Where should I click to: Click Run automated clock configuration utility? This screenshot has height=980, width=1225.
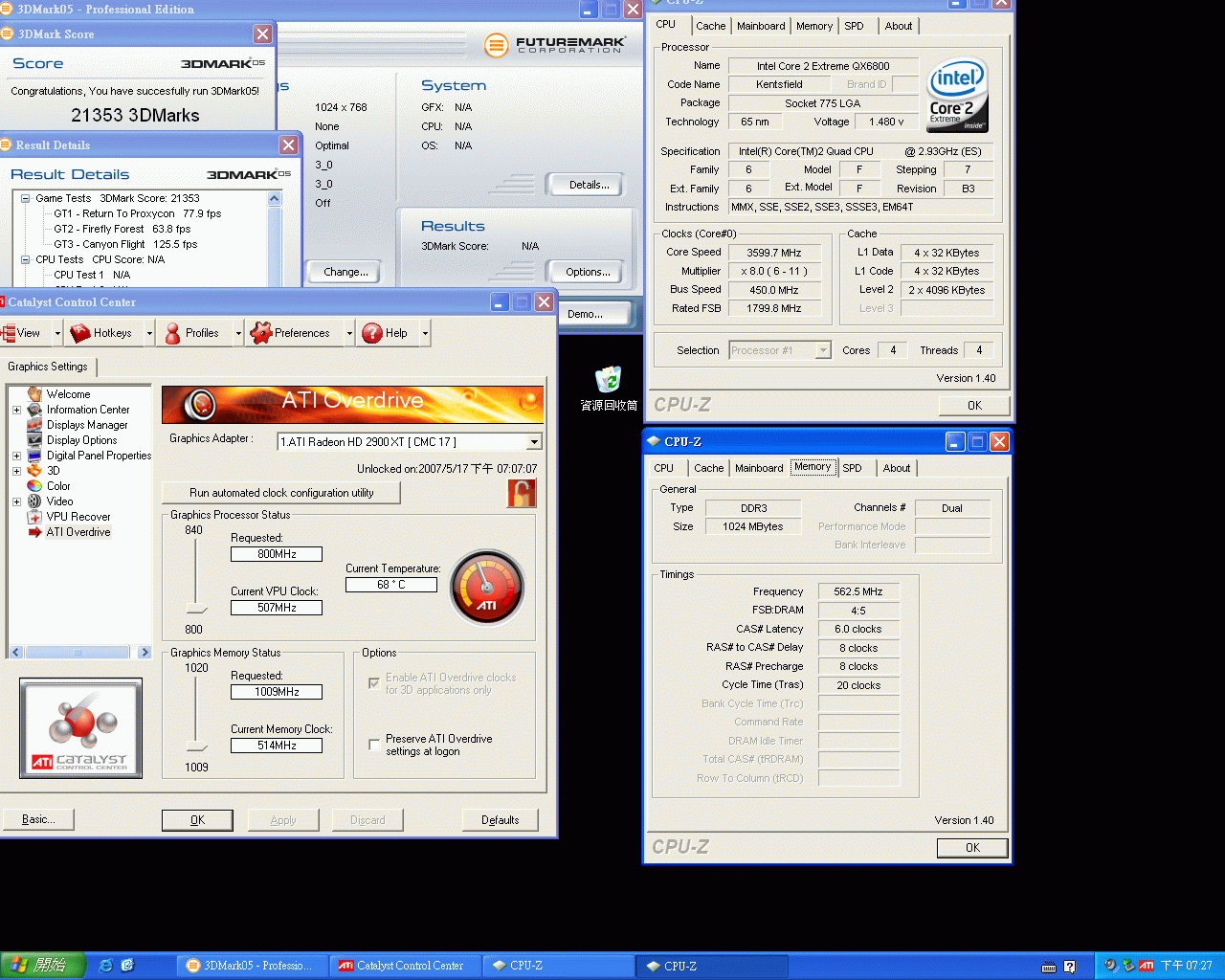pos(281,493)
